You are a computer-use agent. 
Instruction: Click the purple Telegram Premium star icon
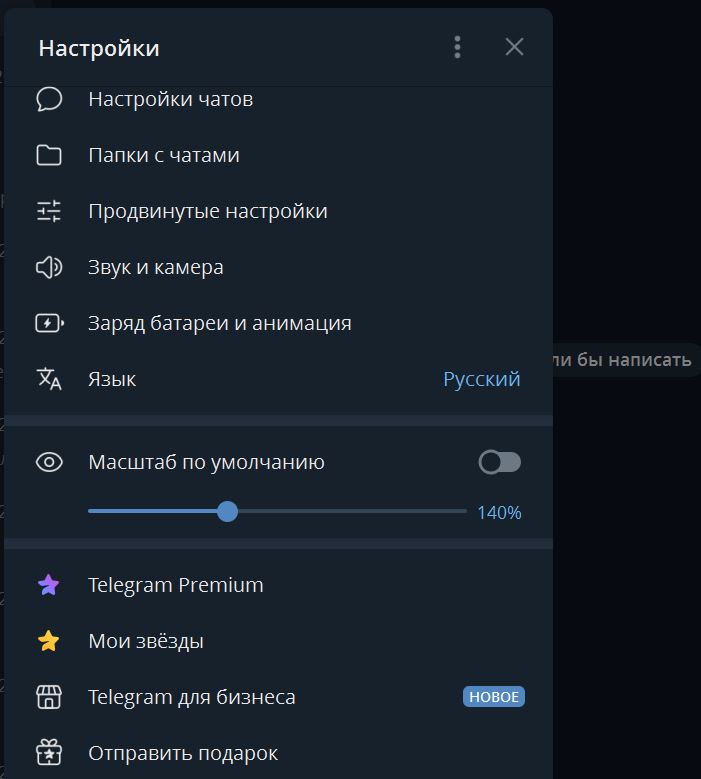point(49,585)
